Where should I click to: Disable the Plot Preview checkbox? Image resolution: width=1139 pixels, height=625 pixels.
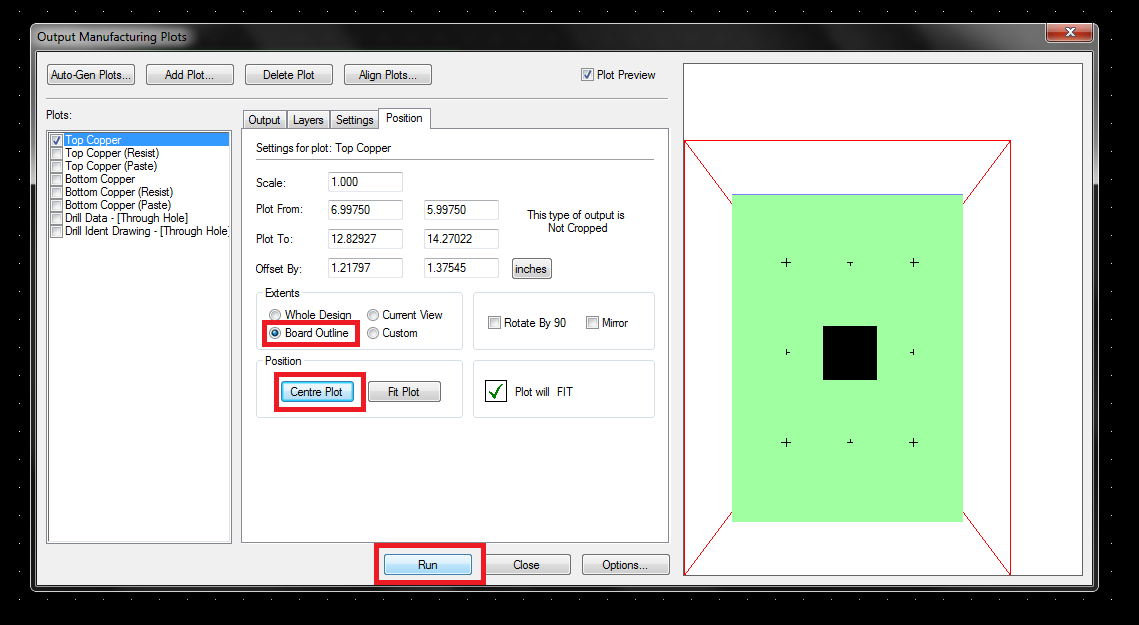pyautogui.click(x=587, y=74)
